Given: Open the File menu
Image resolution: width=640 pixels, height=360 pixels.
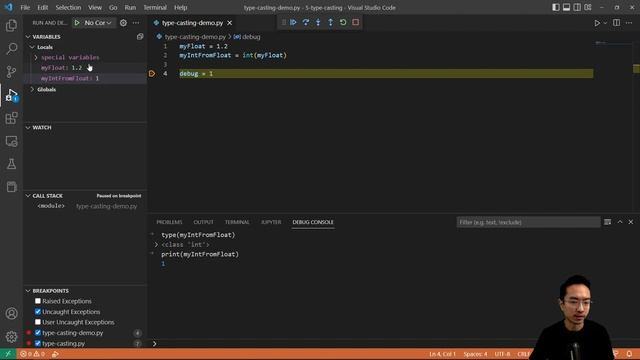Looking at the screenshot, I should click(25, 7).
